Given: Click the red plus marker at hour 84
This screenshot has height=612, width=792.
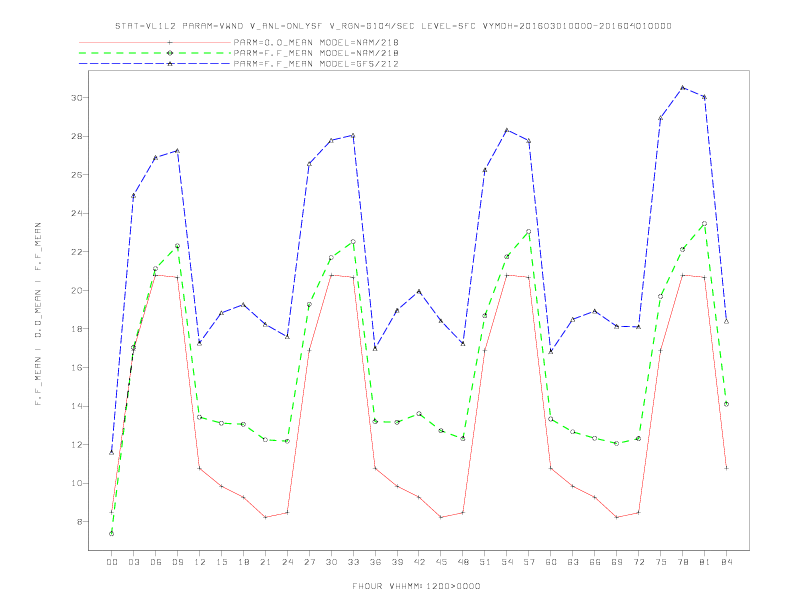Looking at the screenshot, I should 726,468.
